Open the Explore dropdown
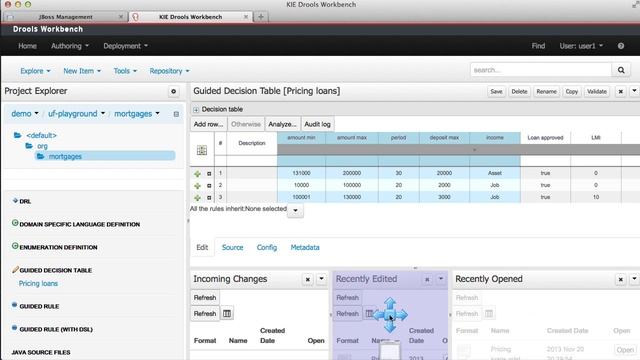Screen dimensions: 640x360 pyautogui.click(x=35, y=71)
